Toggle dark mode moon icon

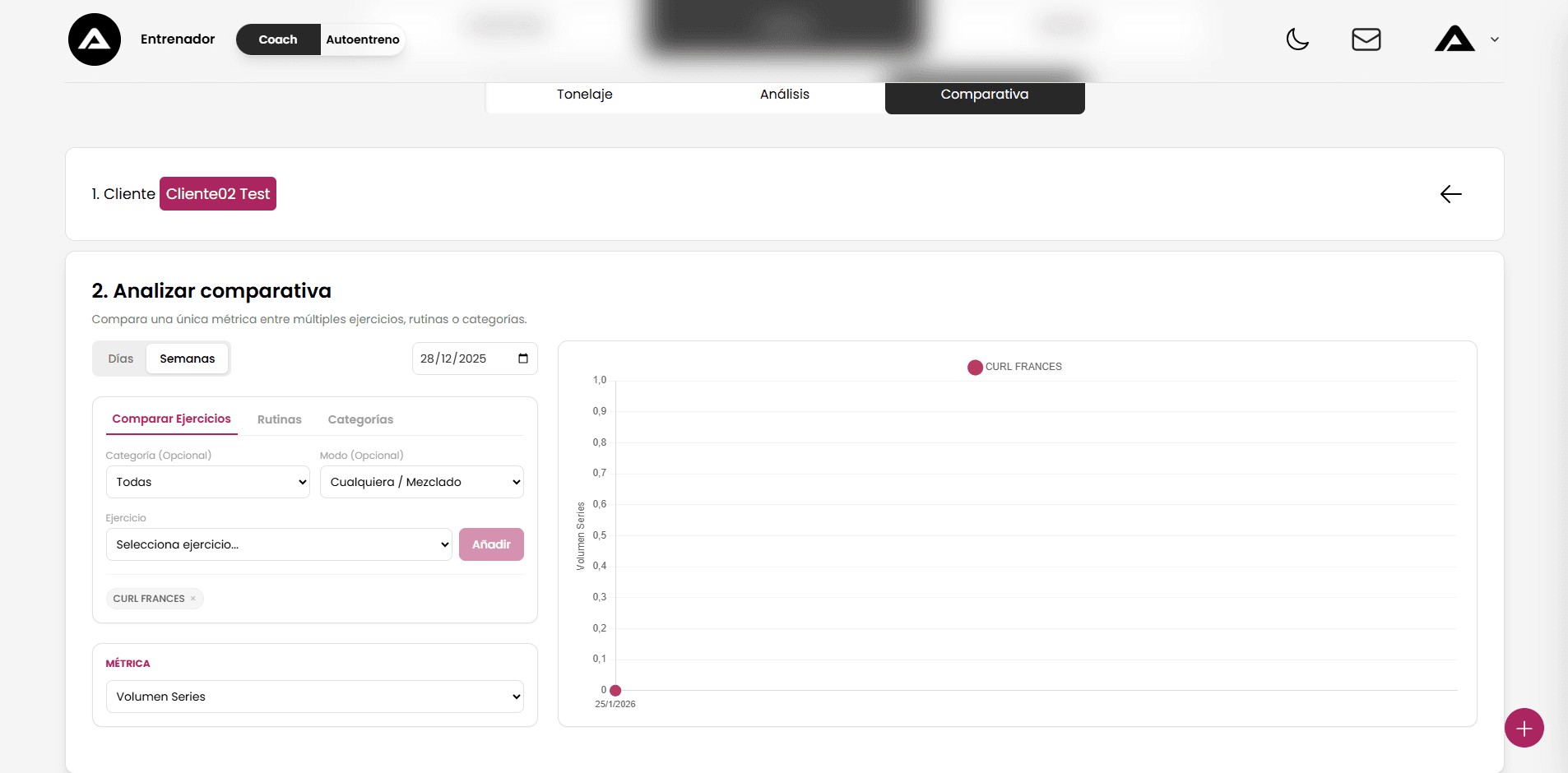(1297, 39)
